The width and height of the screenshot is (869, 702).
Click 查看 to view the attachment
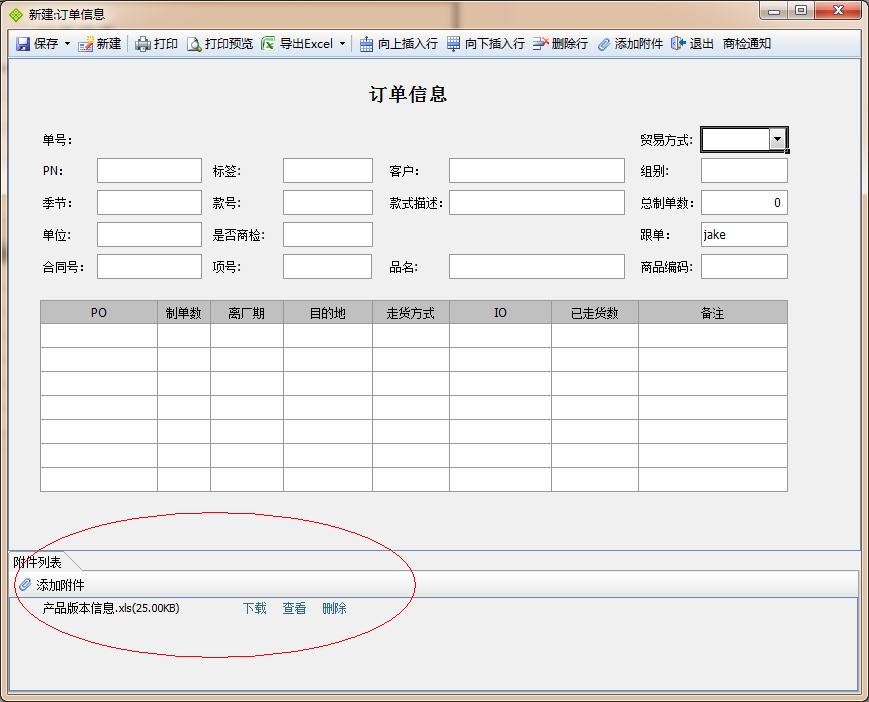click(294, 608)
